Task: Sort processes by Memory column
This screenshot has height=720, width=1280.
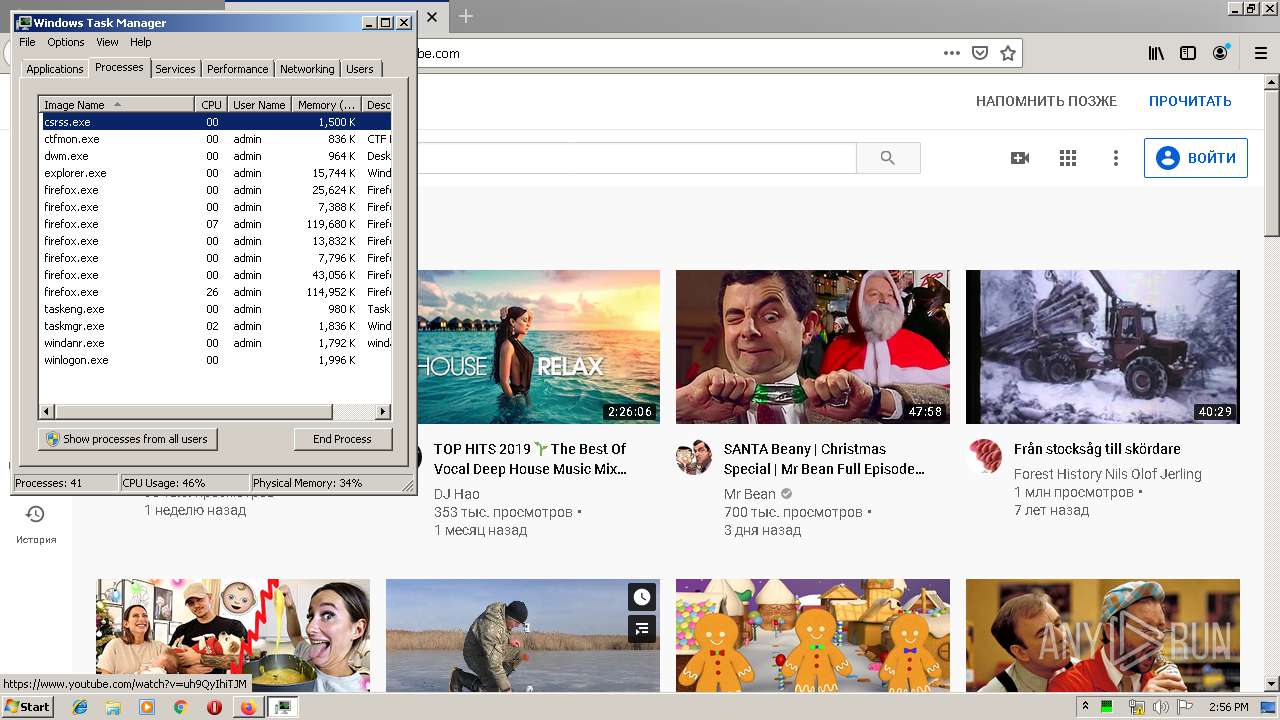Action: (326, 105)
